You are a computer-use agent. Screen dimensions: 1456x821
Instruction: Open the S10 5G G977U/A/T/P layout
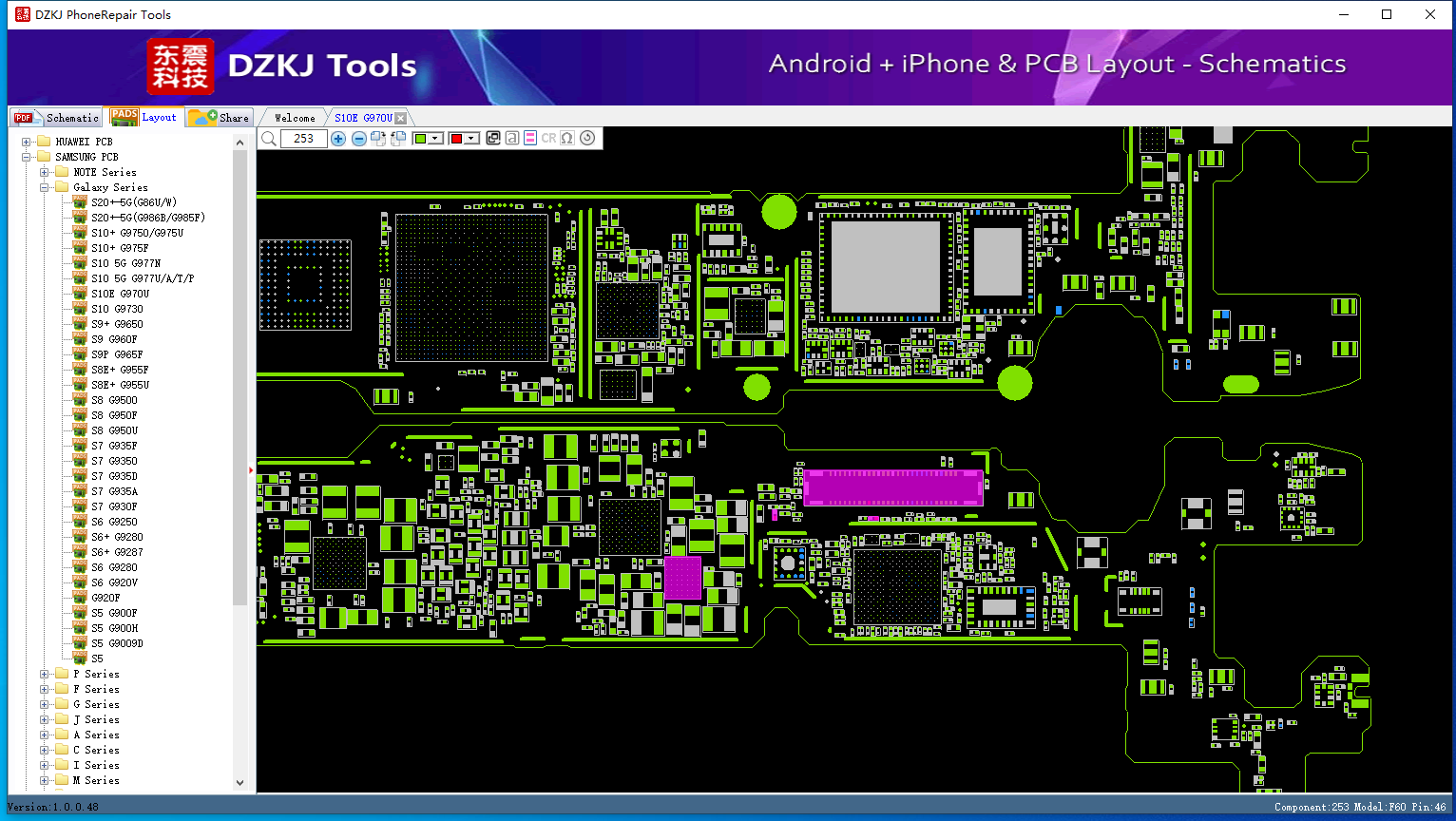click(143, 278)
